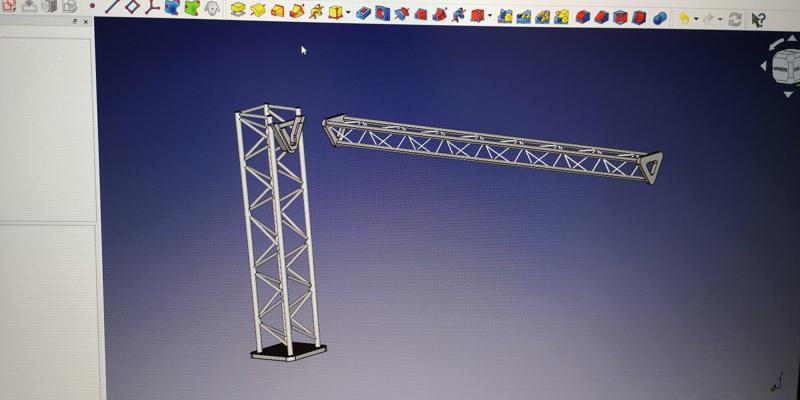
Task: Select the Additive pipe tool
Action: tap(297, 10)
